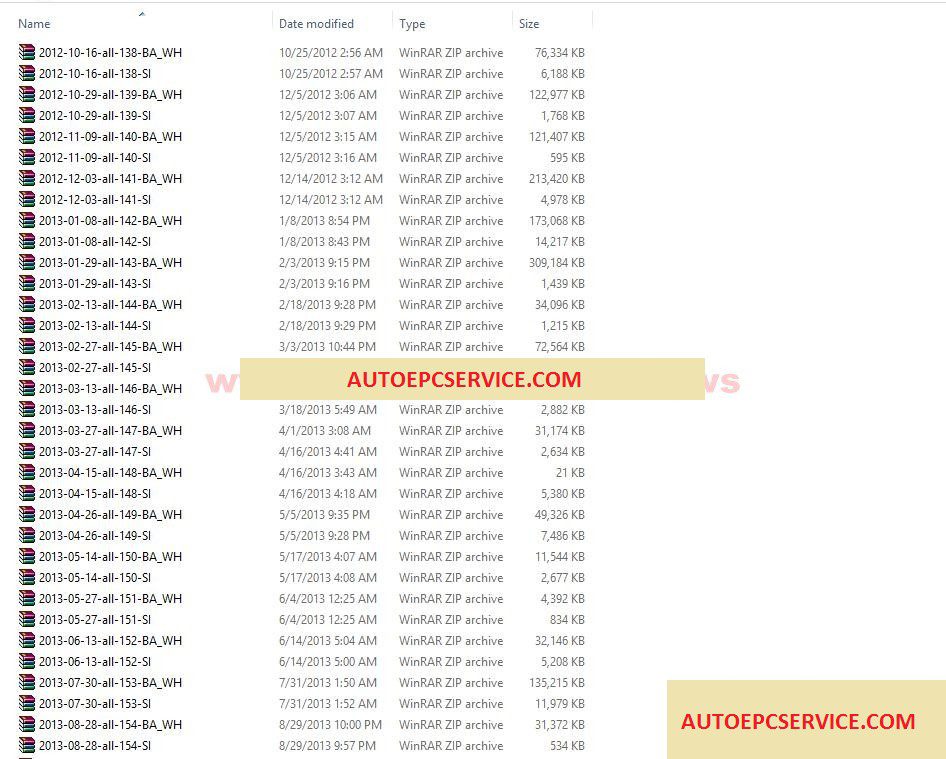This screenshot has width=946, height=759.
Task: Click the Date modified column header
Action: coord(316,24)
